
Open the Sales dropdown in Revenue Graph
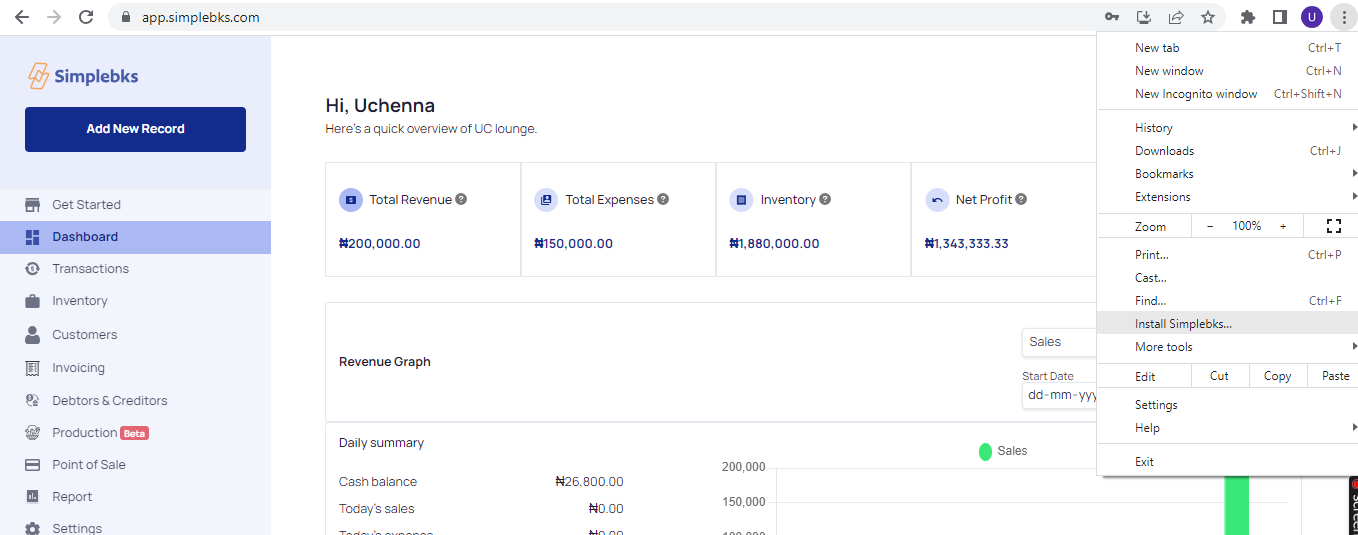pos(1060,342)
